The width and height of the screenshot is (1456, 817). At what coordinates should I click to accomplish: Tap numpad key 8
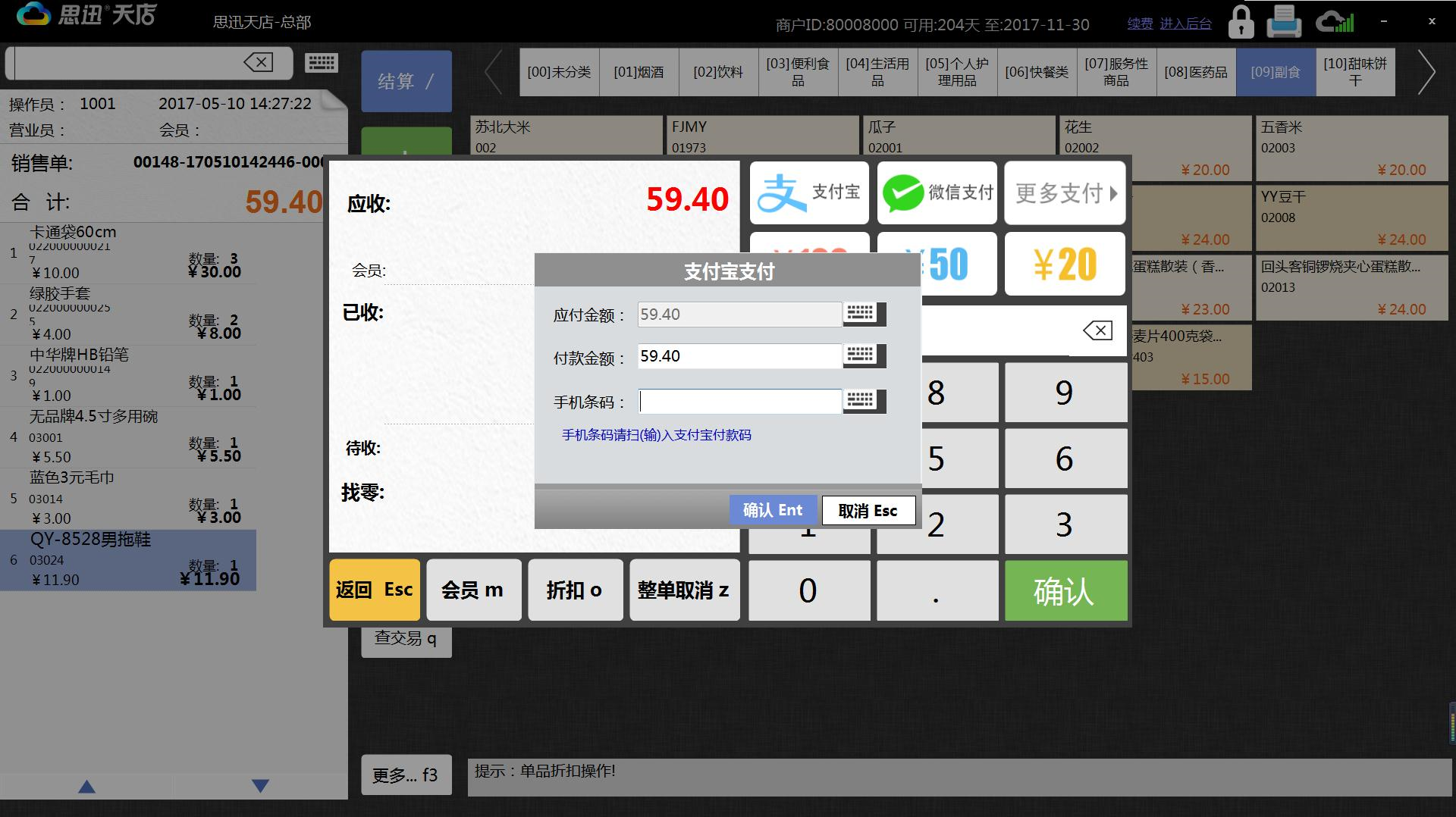point(960,393)
